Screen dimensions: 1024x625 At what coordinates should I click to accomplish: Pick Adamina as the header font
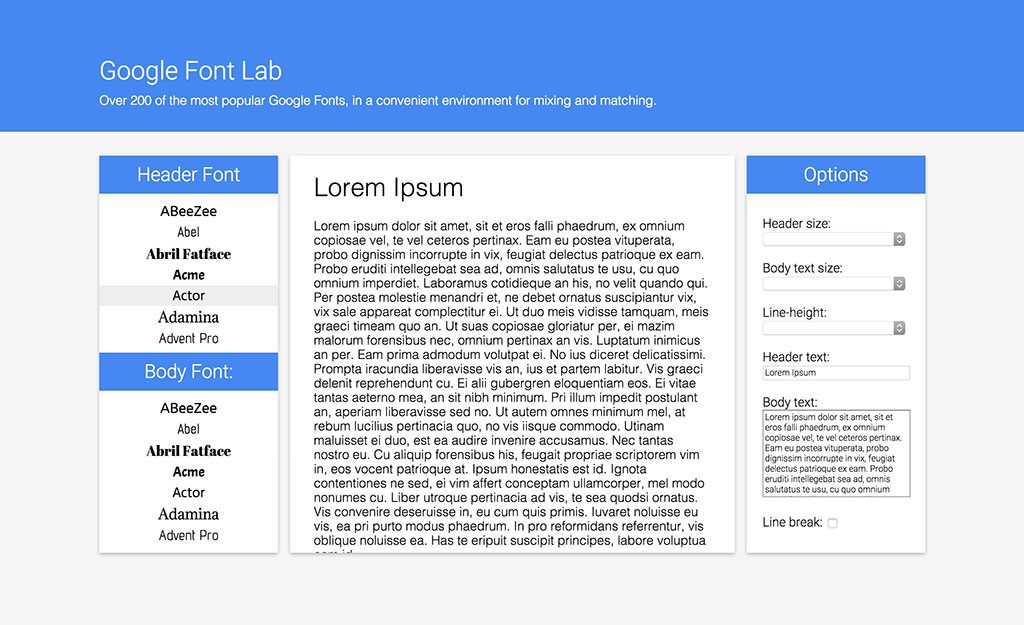tap(188, 316)
